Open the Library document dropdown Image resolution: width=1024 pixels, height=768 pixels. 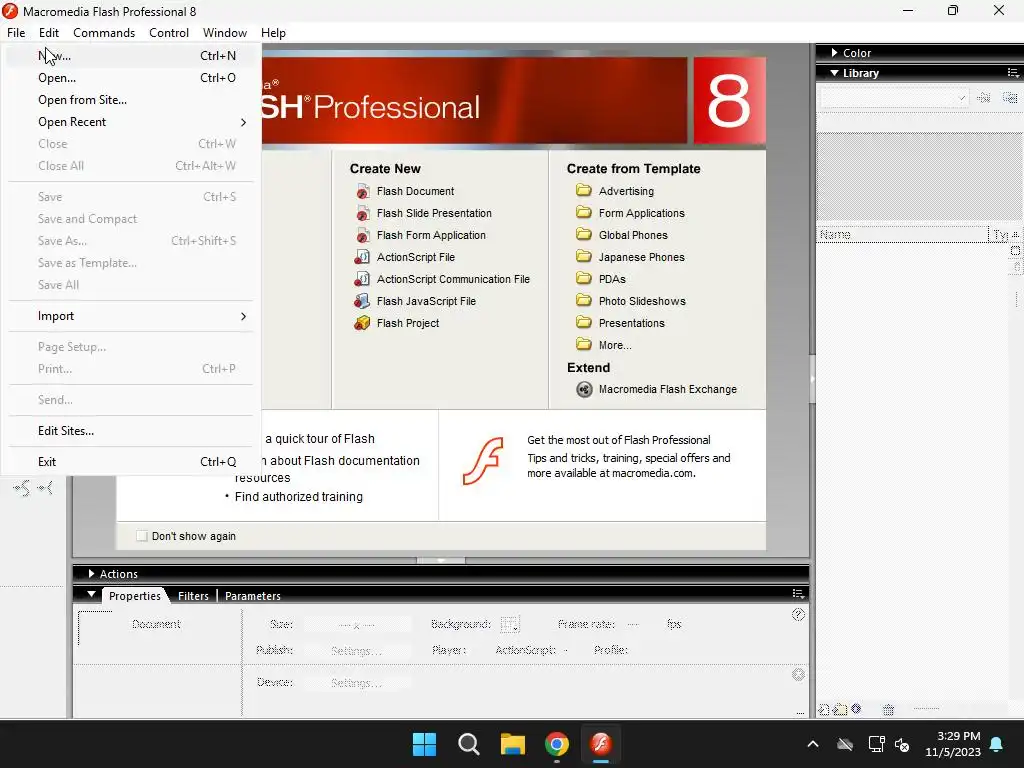[x=894, y=98]
